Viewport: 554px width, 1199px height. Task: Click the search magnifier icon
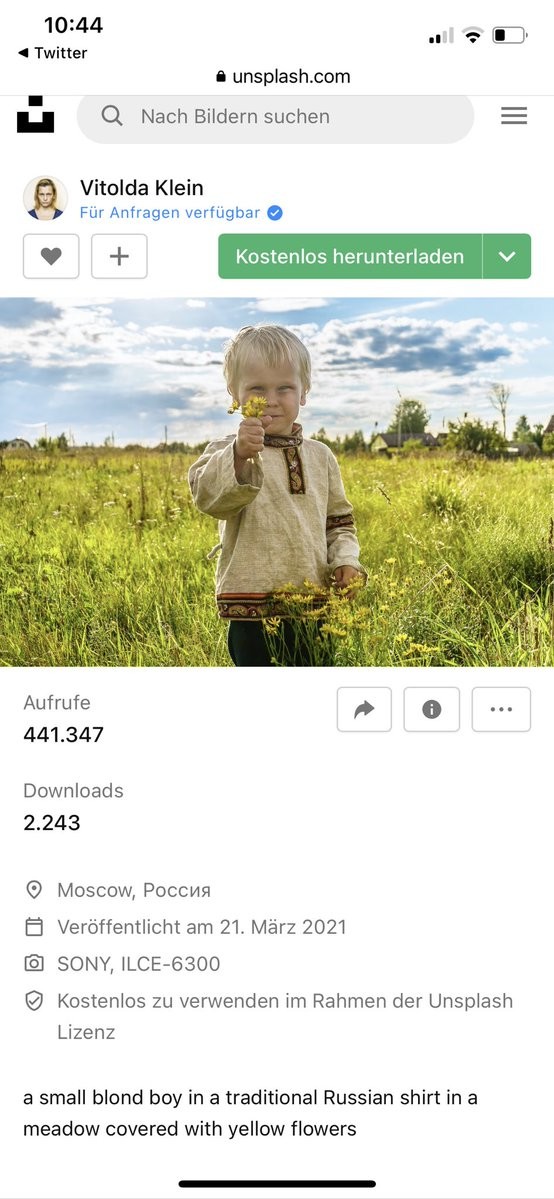[x=112, y=116]
